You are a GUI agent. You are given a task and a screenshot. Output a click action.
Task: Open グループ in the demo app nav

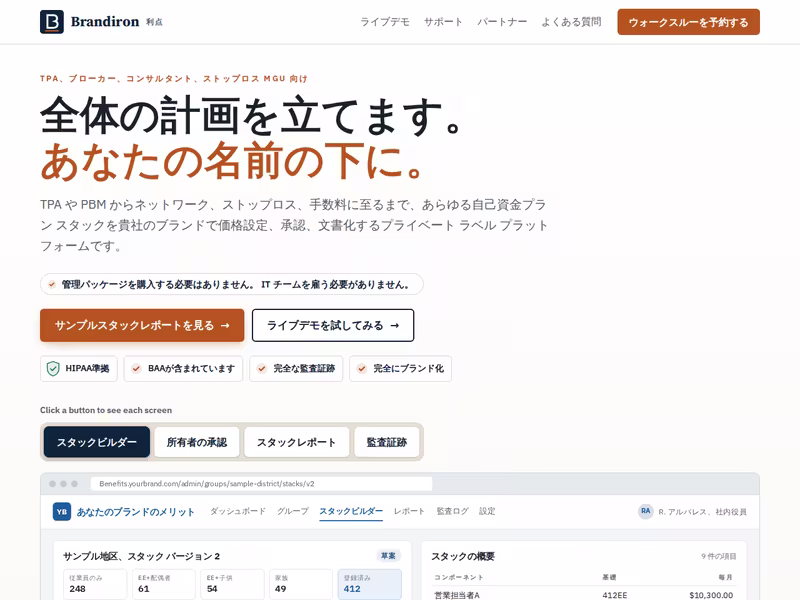click(x=293, y=511)
